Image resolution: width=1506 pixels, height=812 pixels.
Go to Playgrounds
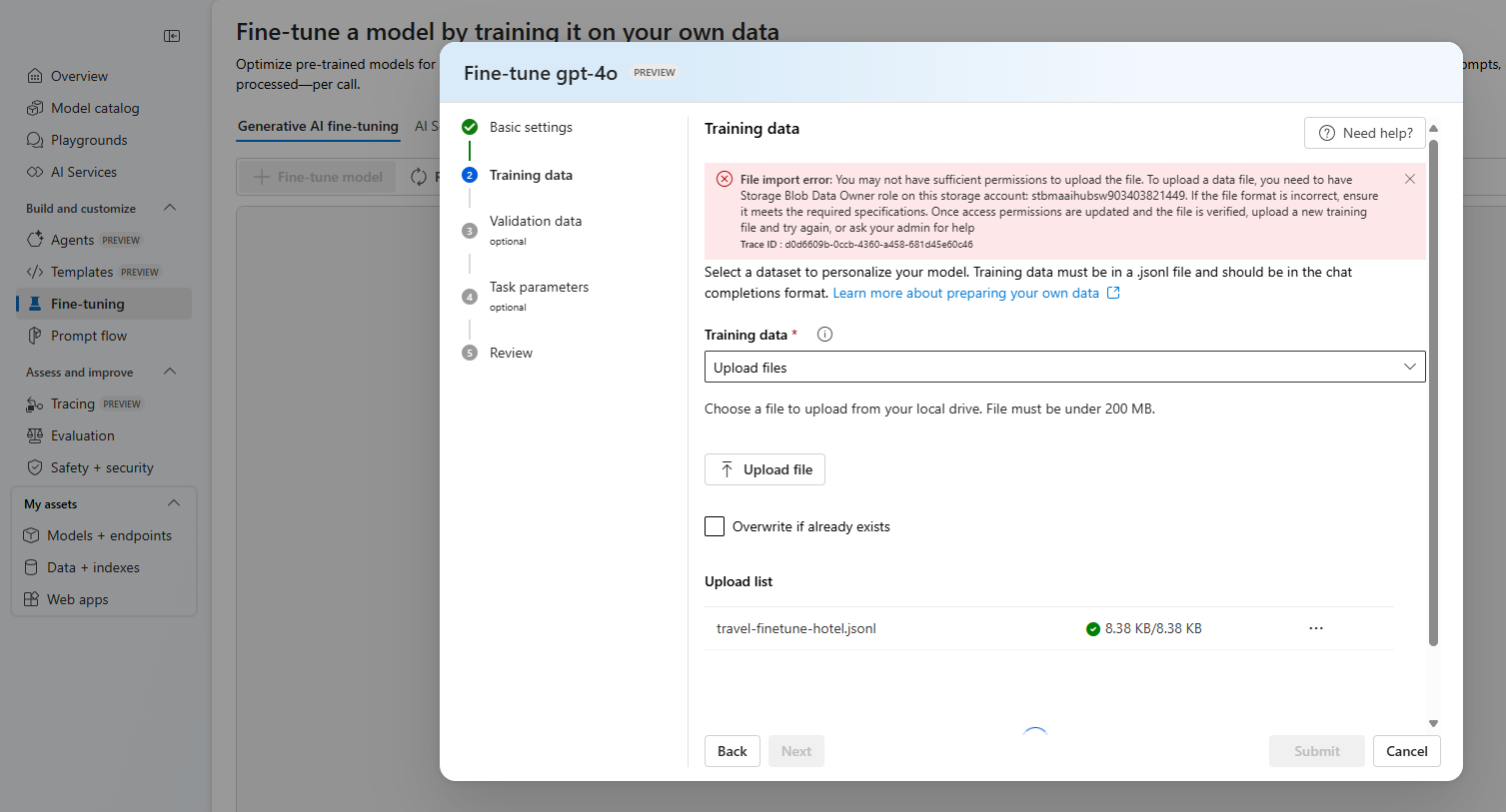coord(89,140)
